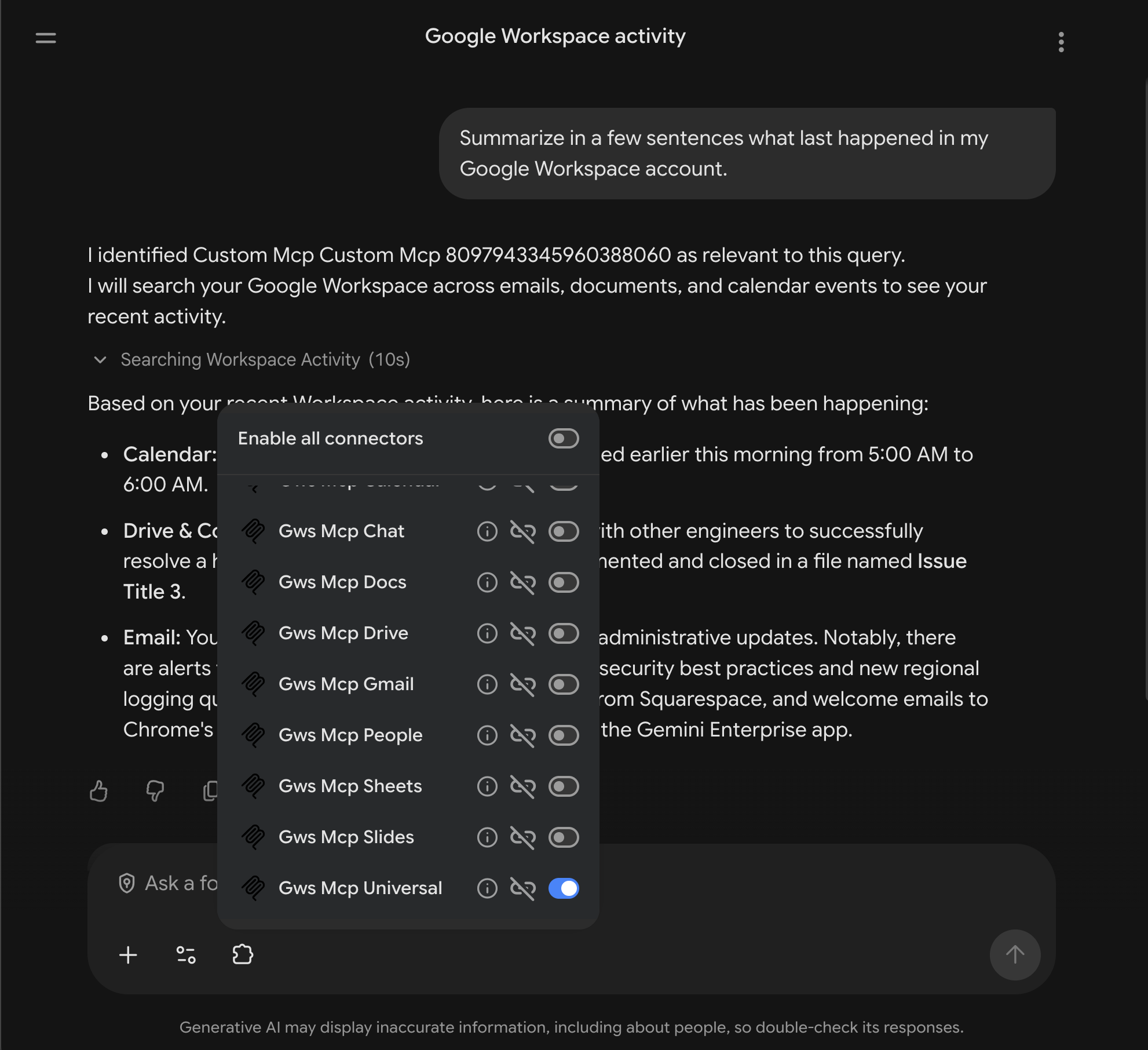Click the Gws Mcp Slides connector logo
Screen dimensions: 1148x1050
(253, 837)
